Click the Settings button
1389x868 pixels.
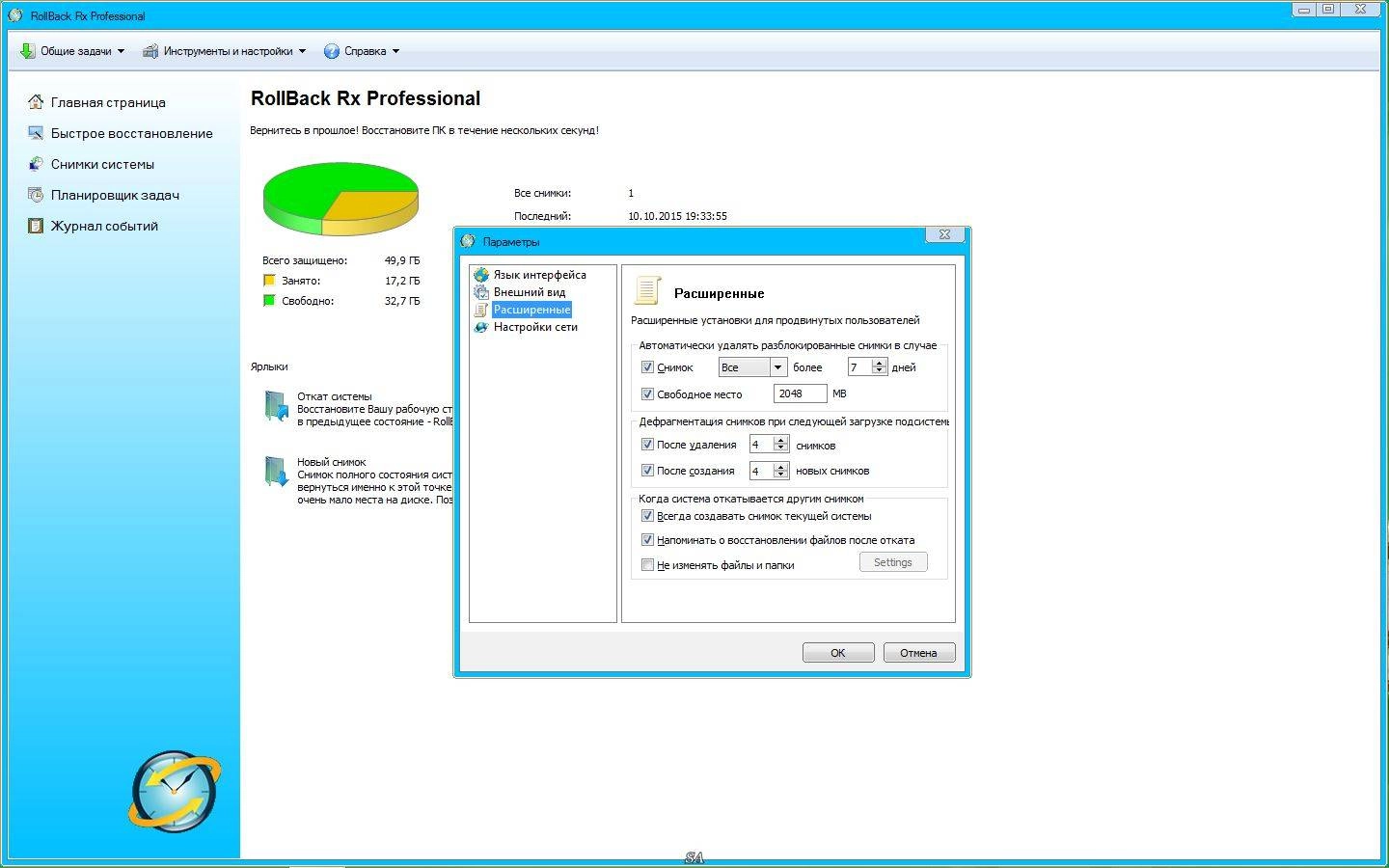click(x=893, y=562)
